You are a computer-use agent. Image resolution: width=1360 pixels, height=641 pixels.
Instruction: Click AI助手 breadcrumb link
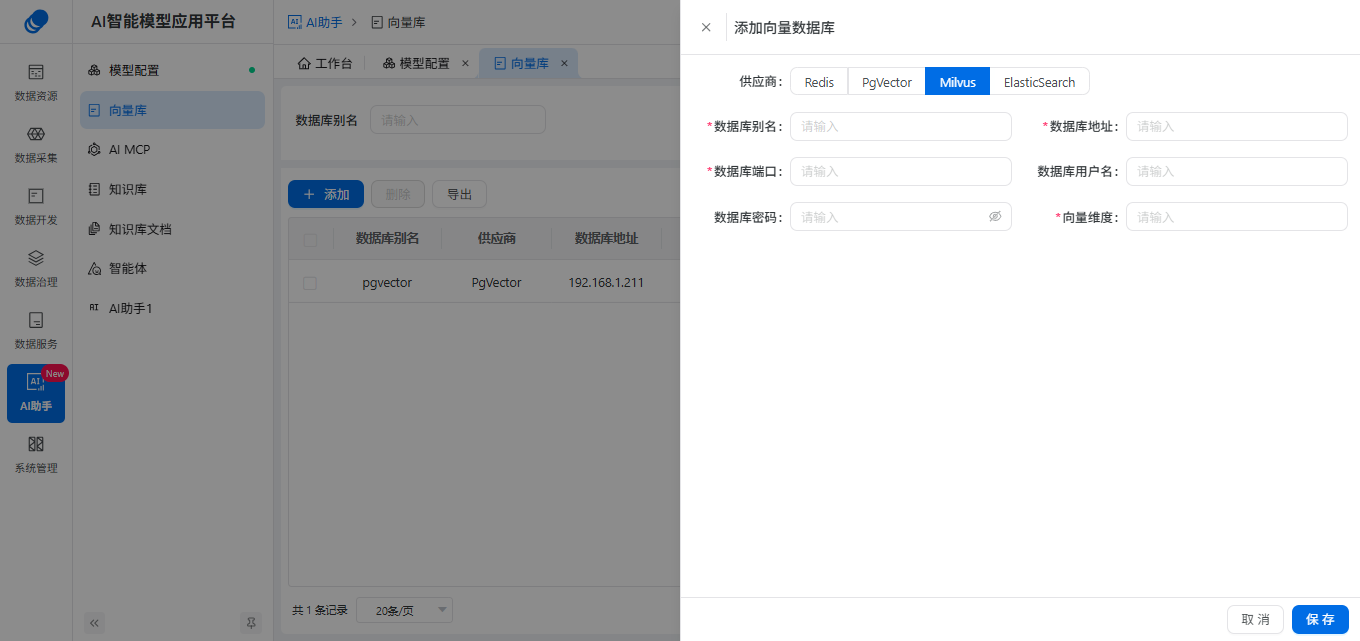pyautogui.click(x=315, y=22)
